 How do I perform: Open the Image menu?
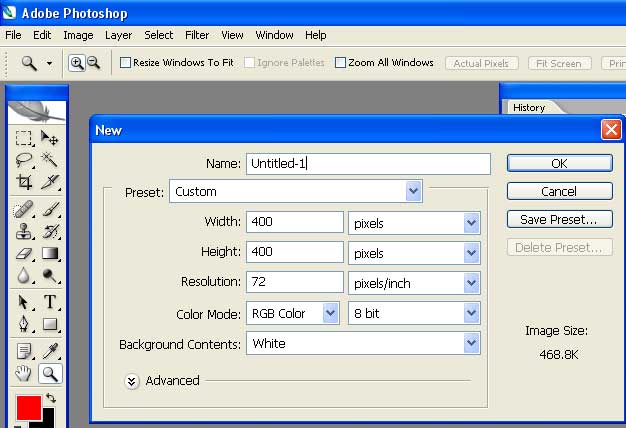click(78, 35)
